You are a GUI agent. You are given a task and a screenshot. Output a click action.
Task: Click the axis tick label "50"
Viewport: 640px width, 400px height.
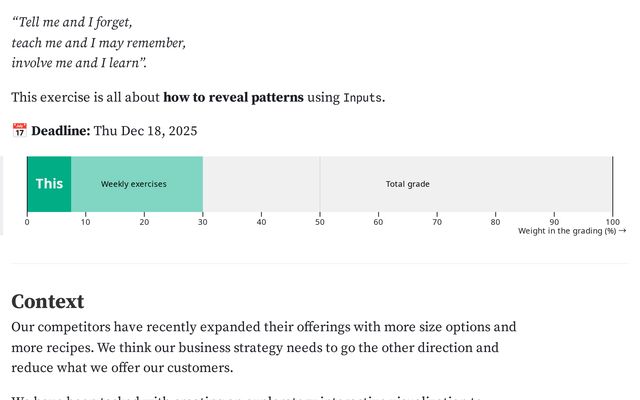click(320, 222)
